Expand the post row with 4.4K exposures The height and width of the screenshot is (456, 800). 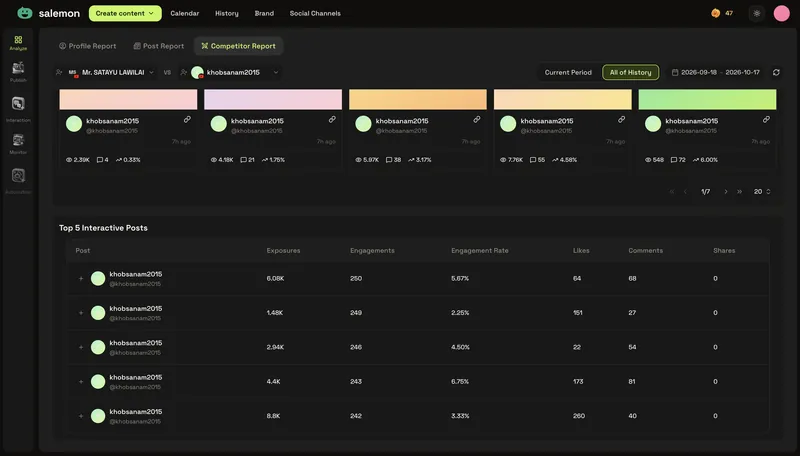pos(81,382)
